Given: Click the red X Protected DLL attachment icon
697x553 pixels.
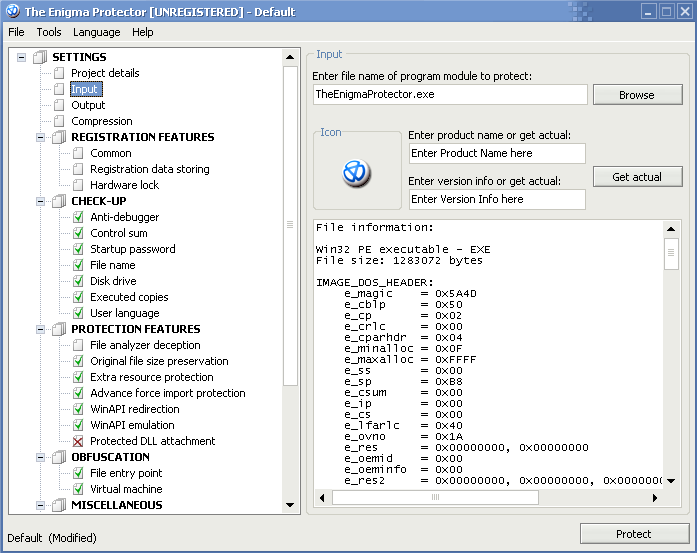Looking at the screenshot, I should [x=78, y=441].
